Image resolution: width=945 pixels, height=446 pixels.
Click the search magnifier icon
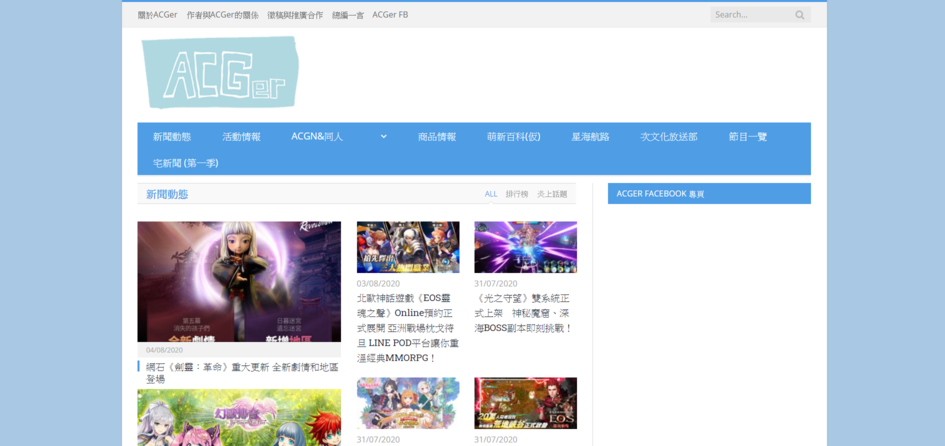[x=799, y=15]
